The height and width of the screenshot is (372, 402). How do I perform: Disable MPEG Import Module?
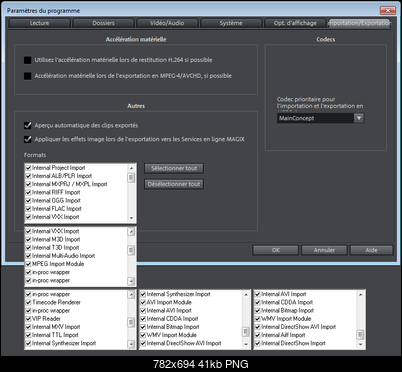click(x=29, y=264)
